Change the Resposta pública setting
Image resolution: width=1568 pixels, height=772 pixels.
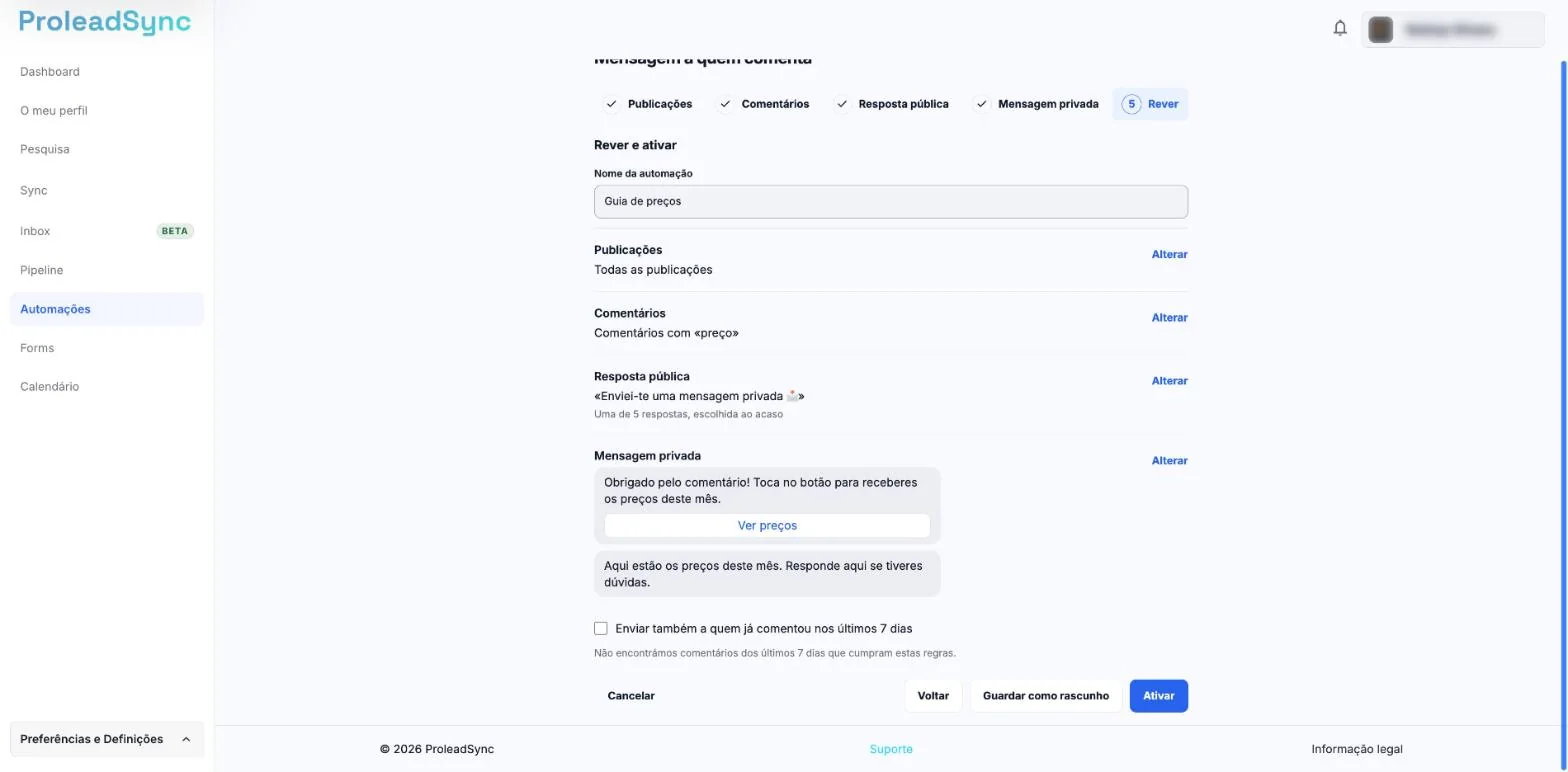click(1169, 381)
